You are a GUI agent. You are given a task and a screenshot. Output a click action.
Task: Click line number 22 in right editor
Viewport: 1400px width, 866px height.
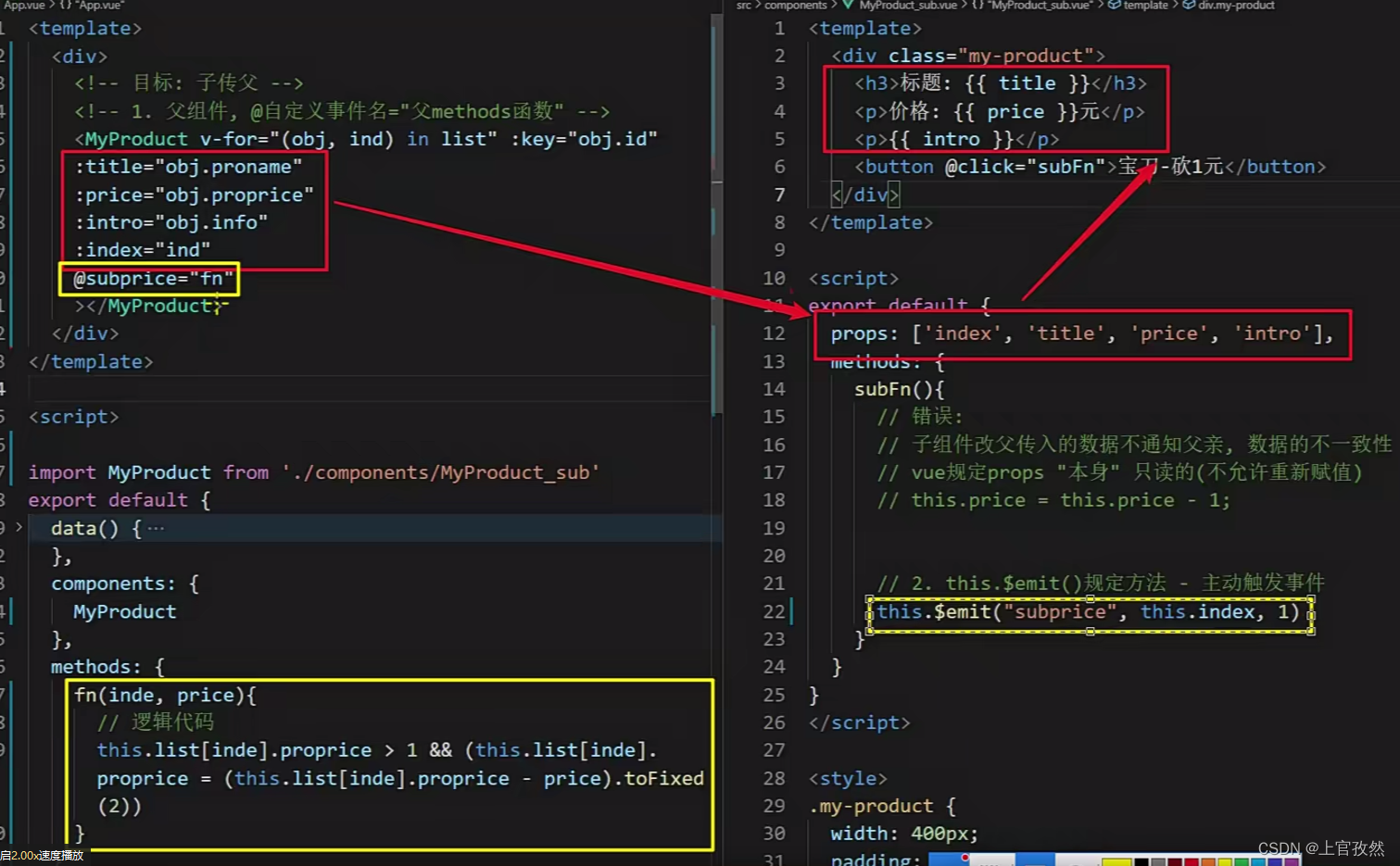(774, 611)
